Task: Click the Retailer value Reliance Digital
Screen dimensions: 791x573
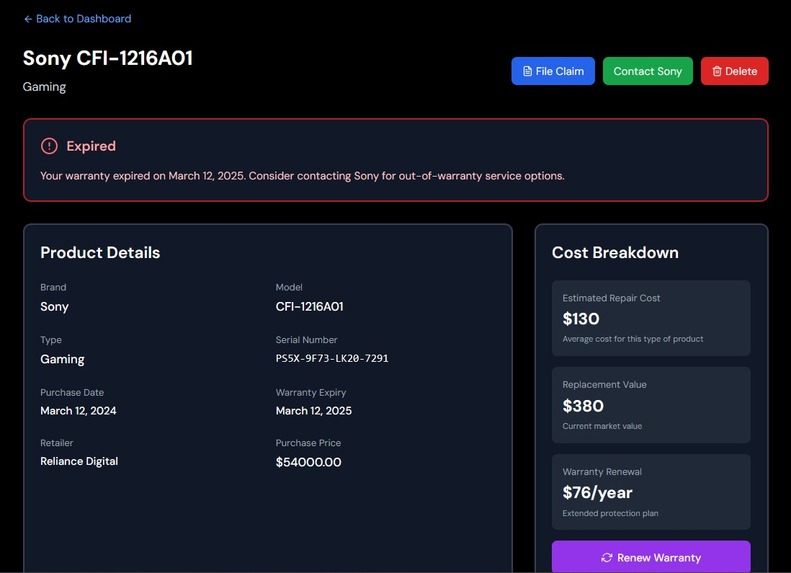Action: (79, 462)
